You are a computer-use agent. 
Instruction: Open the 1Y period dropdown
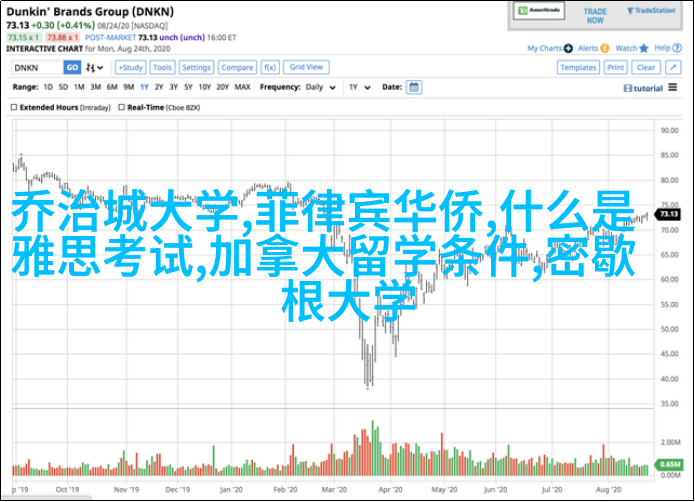359,87
